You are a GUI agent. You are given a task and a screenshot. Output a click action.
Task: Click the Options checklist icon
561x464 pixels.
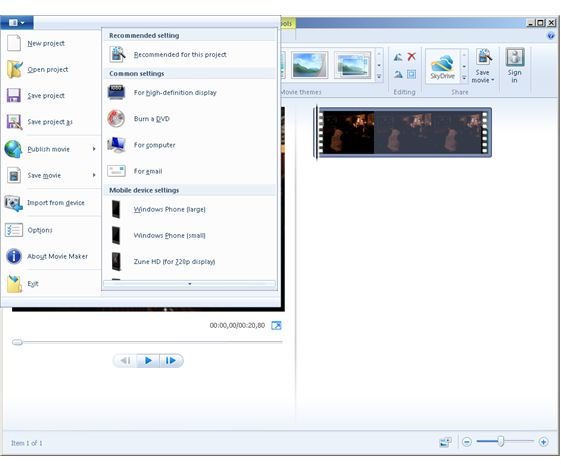(14, 230)
